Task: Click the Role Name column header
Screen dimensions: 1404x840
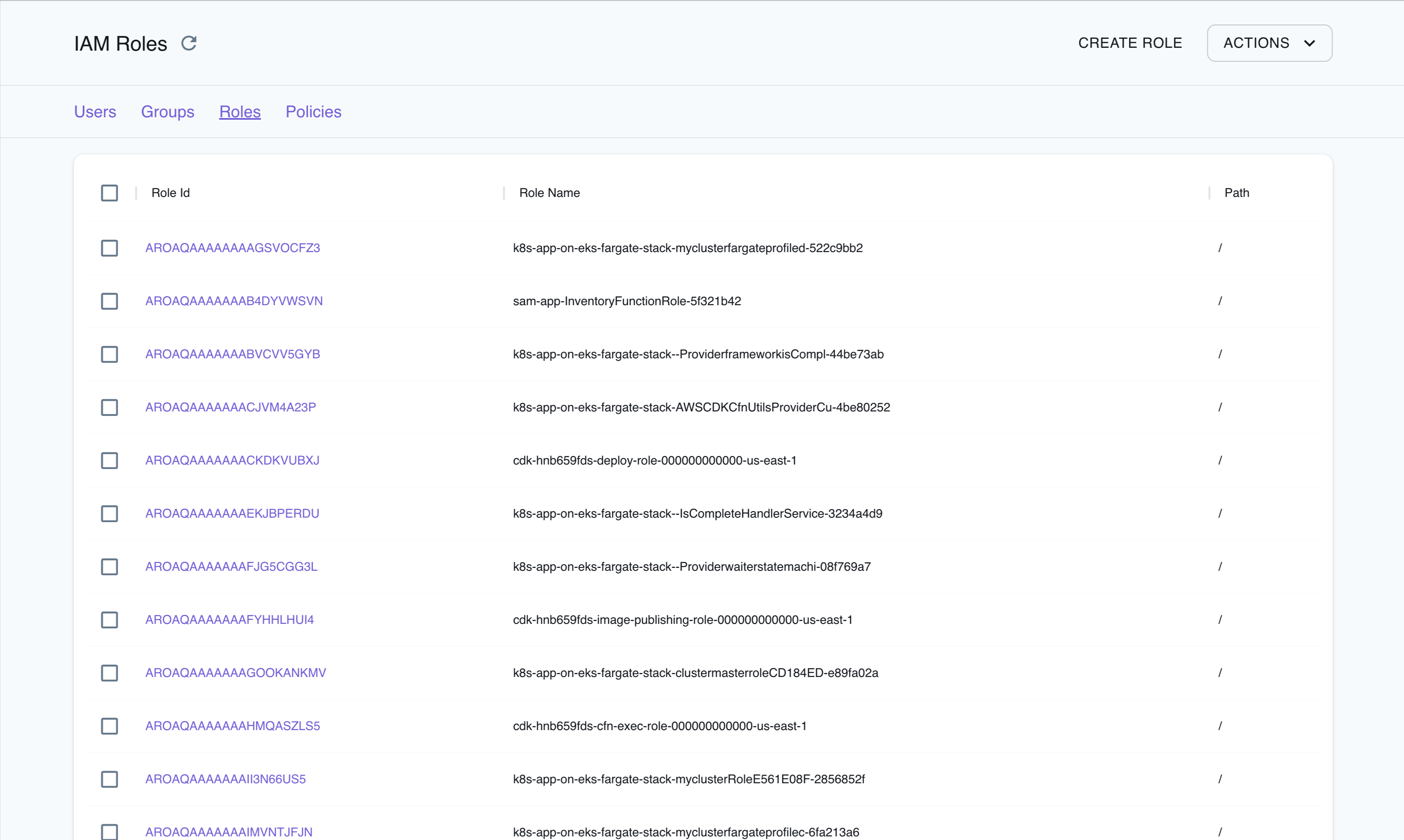Action: [x=549, y=192]
